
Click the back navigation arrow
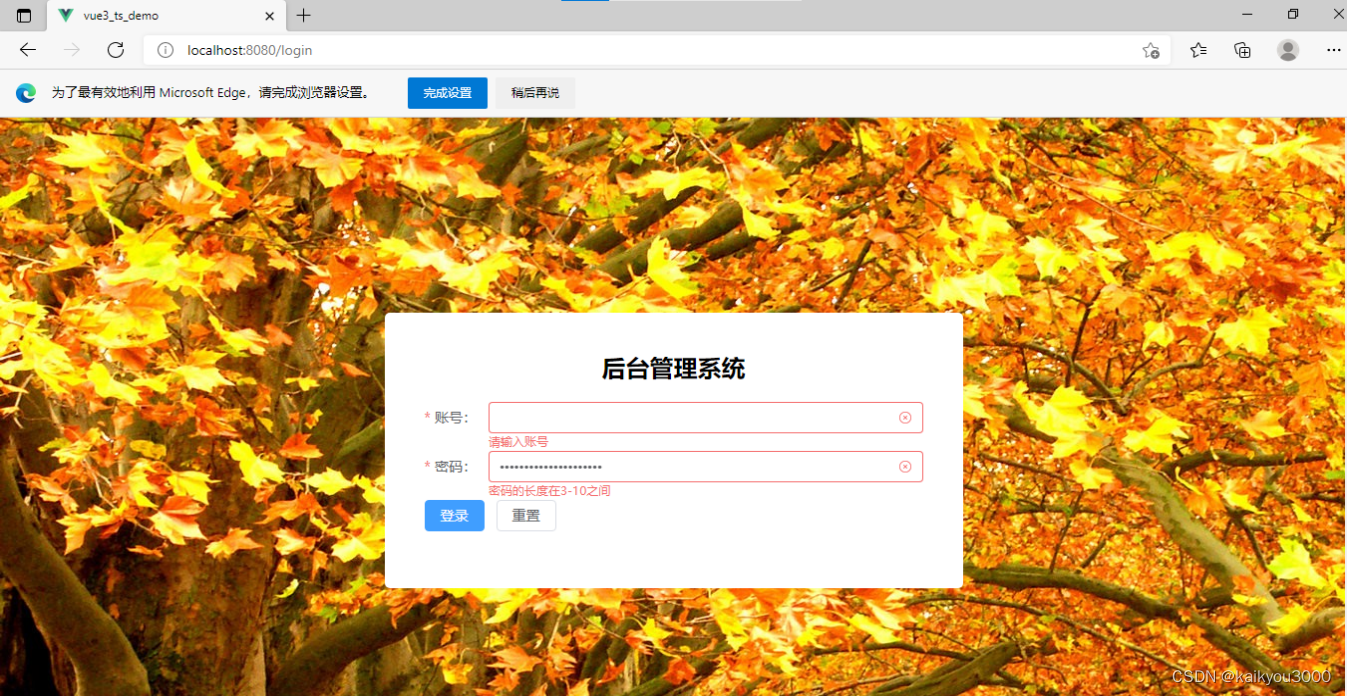pos(27,49)
